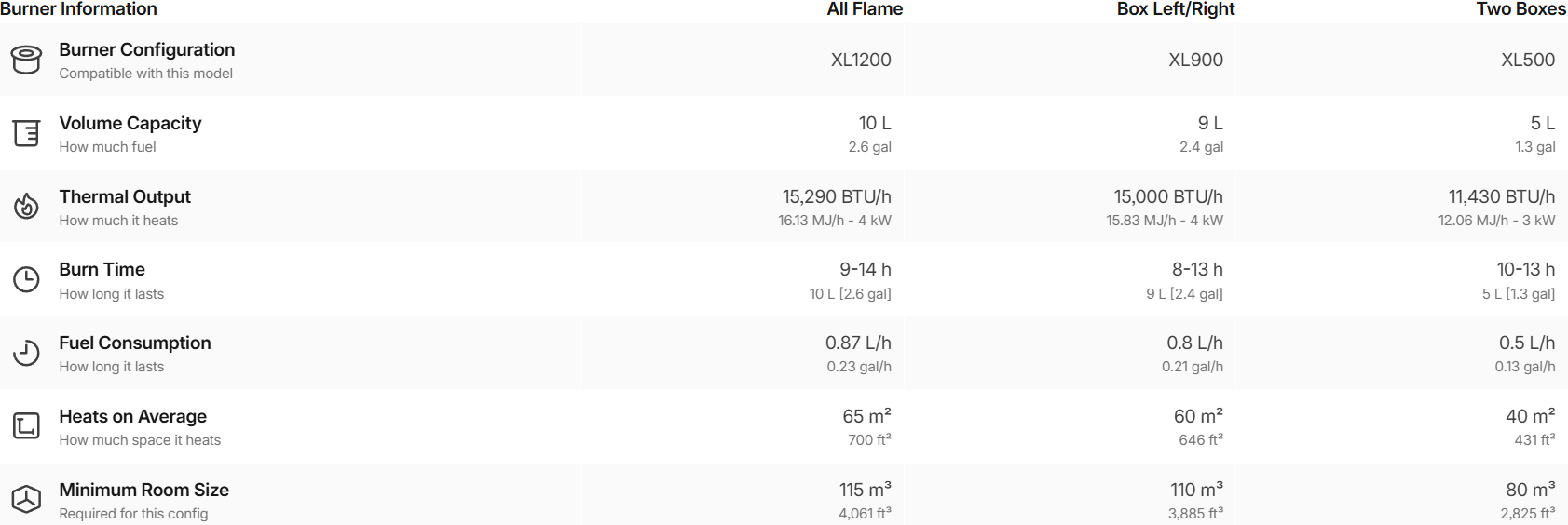
Task: Select the Two Boxes column header
Action: tap(1520, 9)
